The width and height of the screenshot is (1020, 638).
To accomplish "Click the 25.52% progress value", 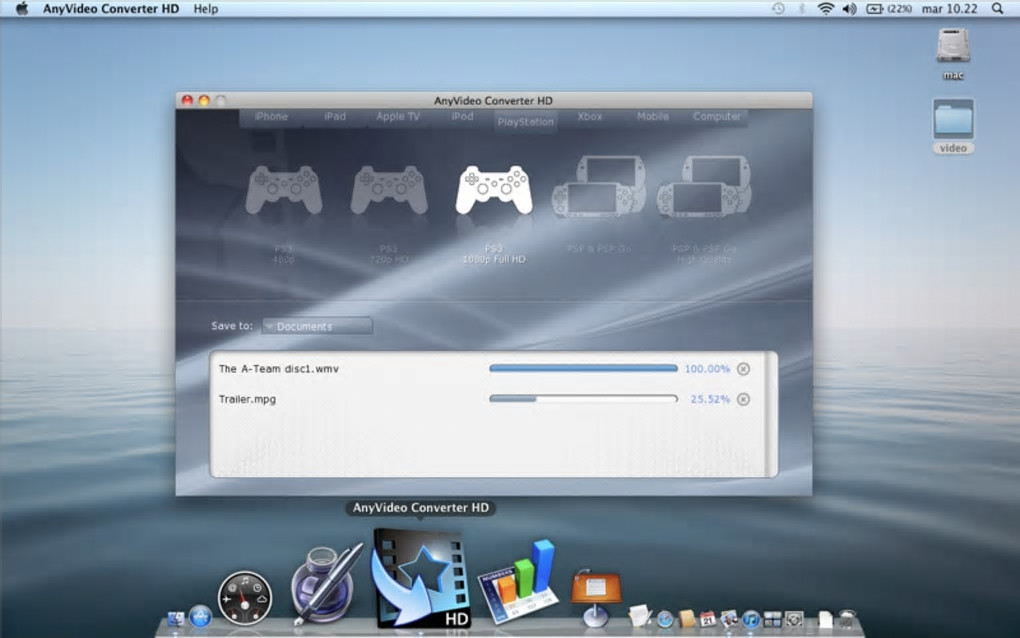I will [x=710, y=399].
